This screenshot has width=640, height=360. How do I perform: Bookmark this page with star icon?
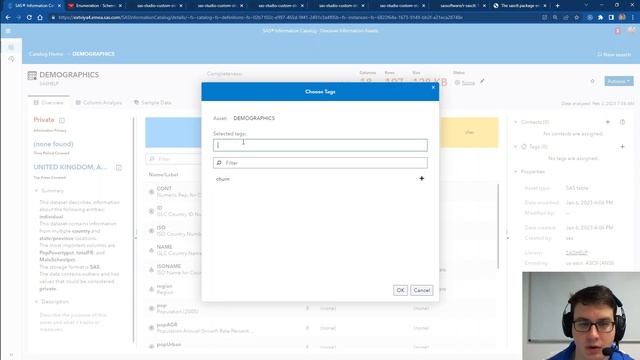pos(577,18)
